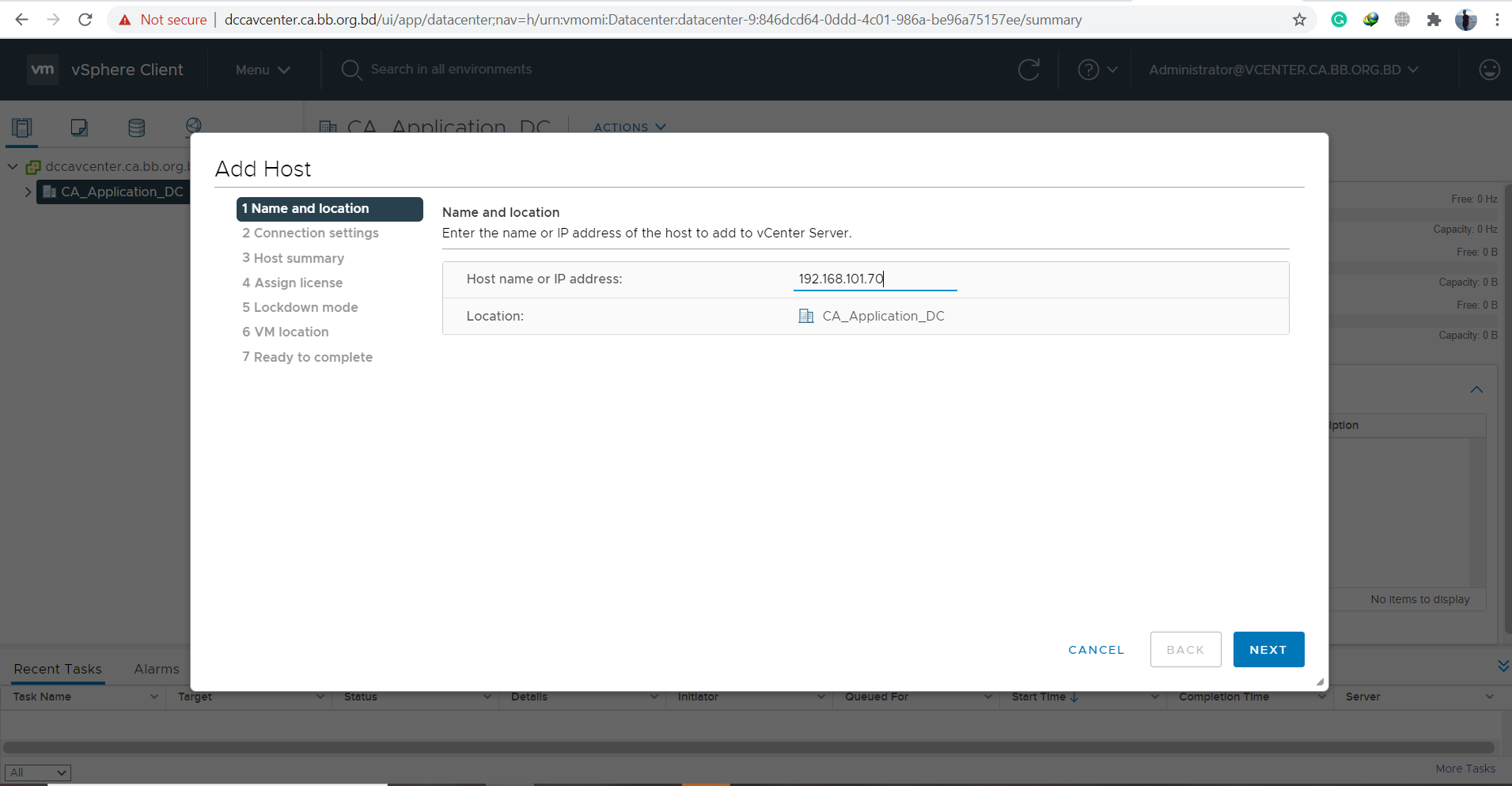Screen dimensions: 1512x786
Task: Select step 5 Lockdown mode
Action: click(x=300, y=307)
